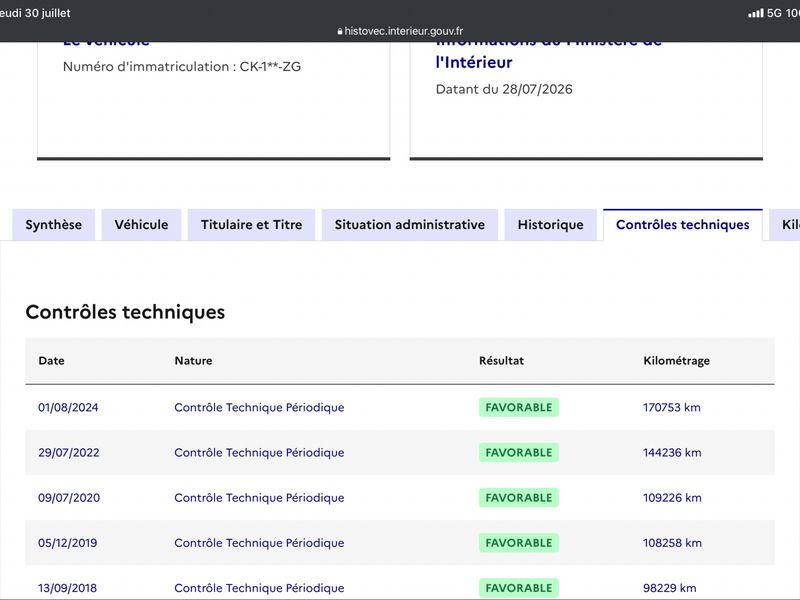
Task: Click the 144236 km mileage value
Action: coord(672,453)
